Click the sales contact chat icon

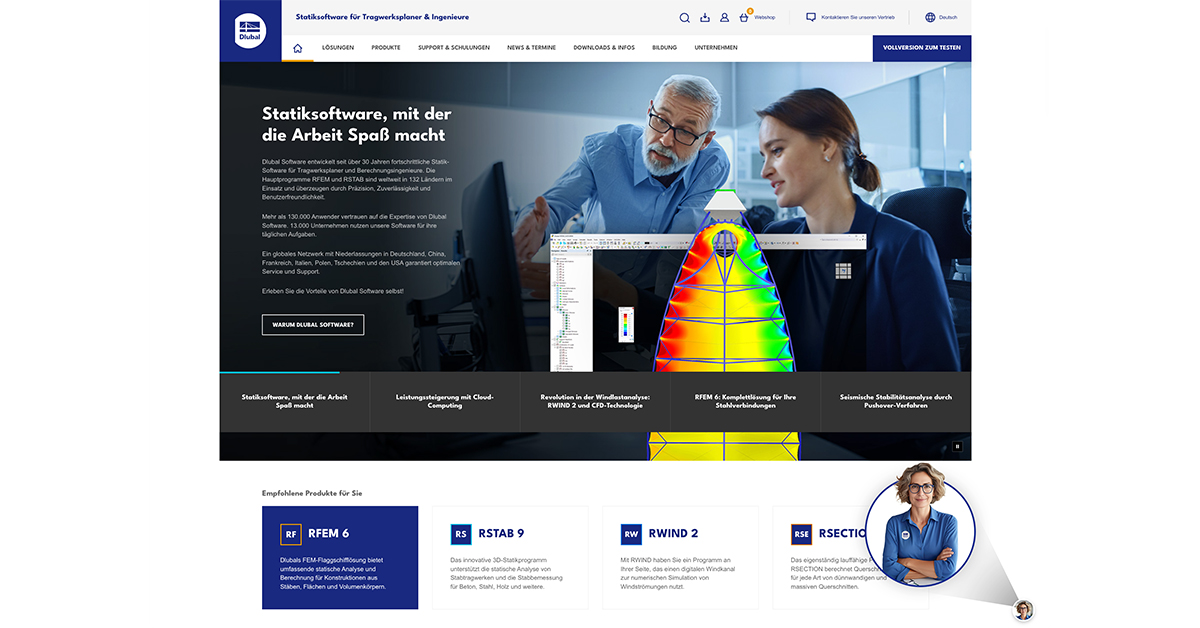click(x=811, y=17)
